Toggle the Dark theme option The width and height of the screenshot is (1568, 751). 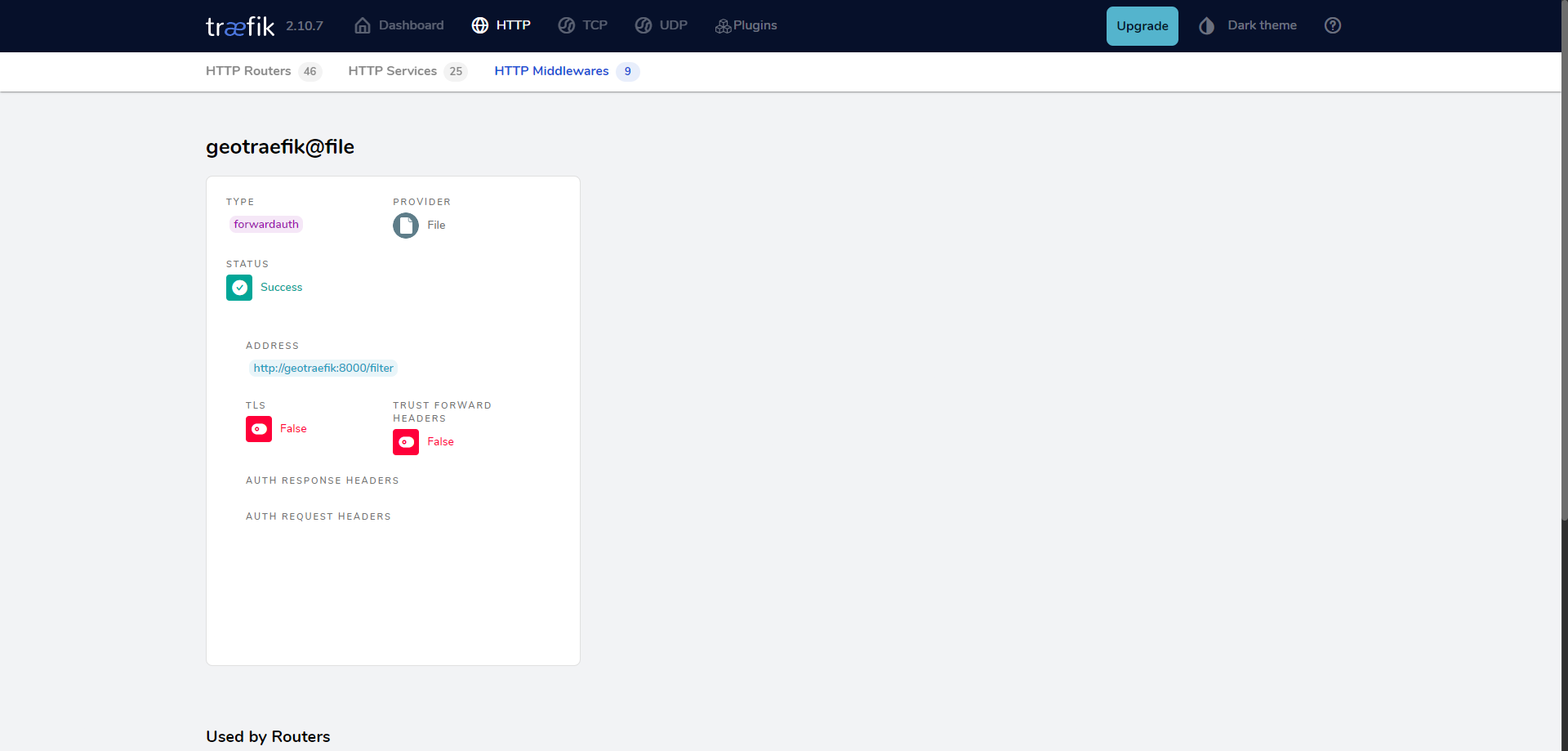[1249, 25]
